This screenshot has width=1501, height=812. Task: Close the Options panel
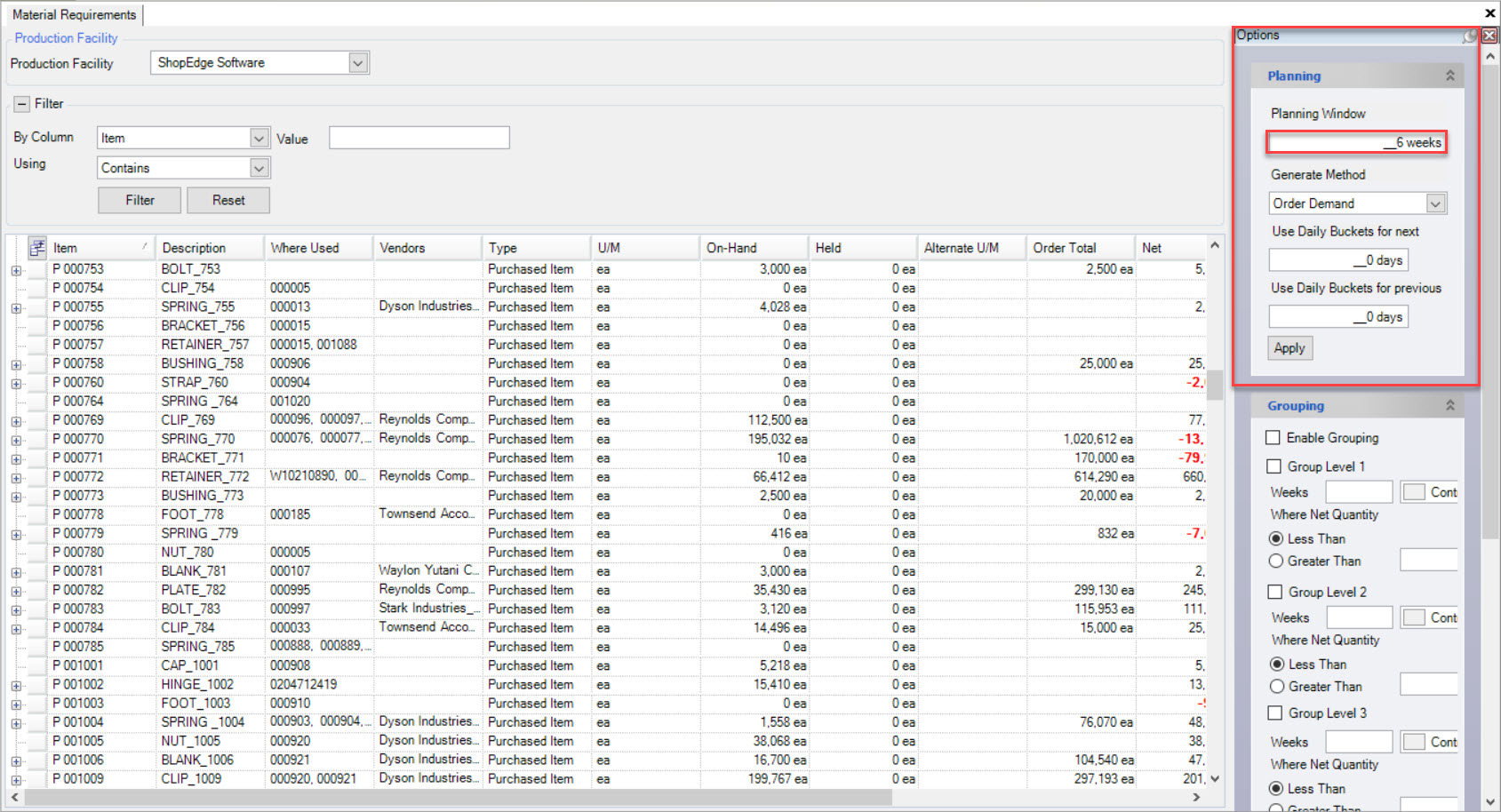(x=1489, y=36)
